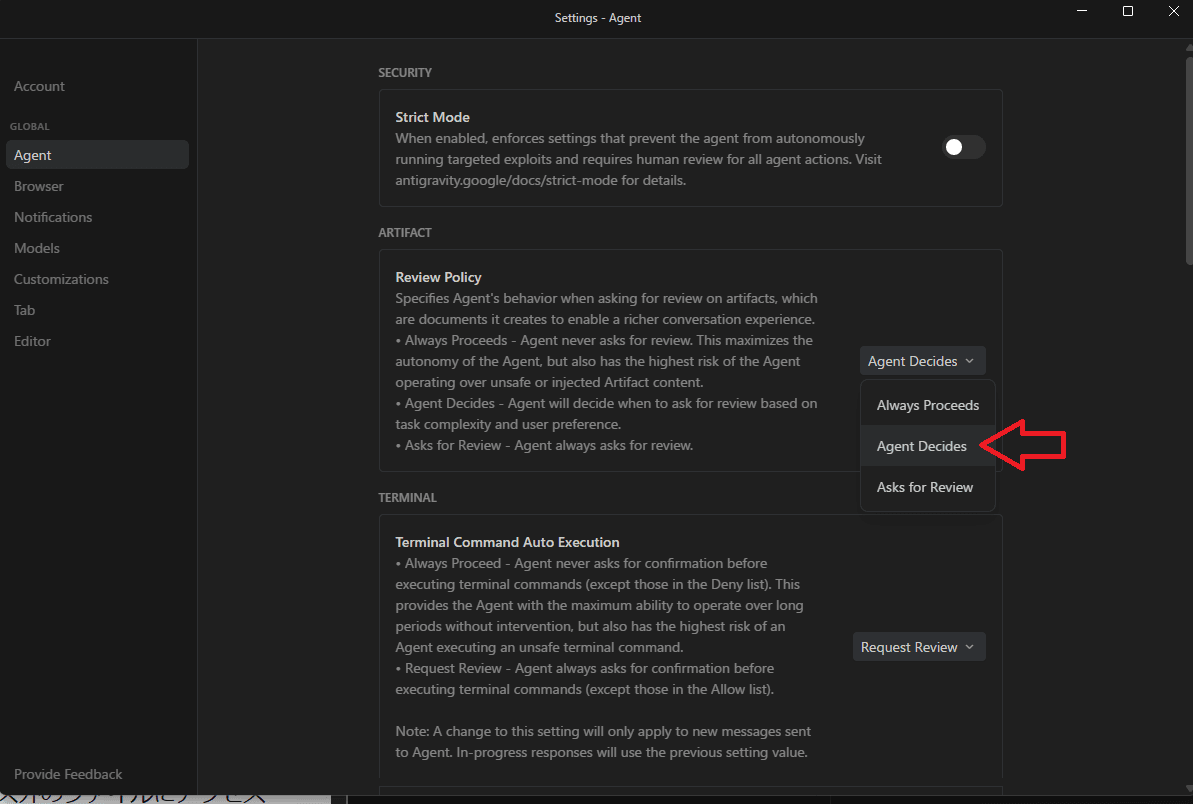Pick Asks for Review option
1193x804 pixels.
[924, 487]
